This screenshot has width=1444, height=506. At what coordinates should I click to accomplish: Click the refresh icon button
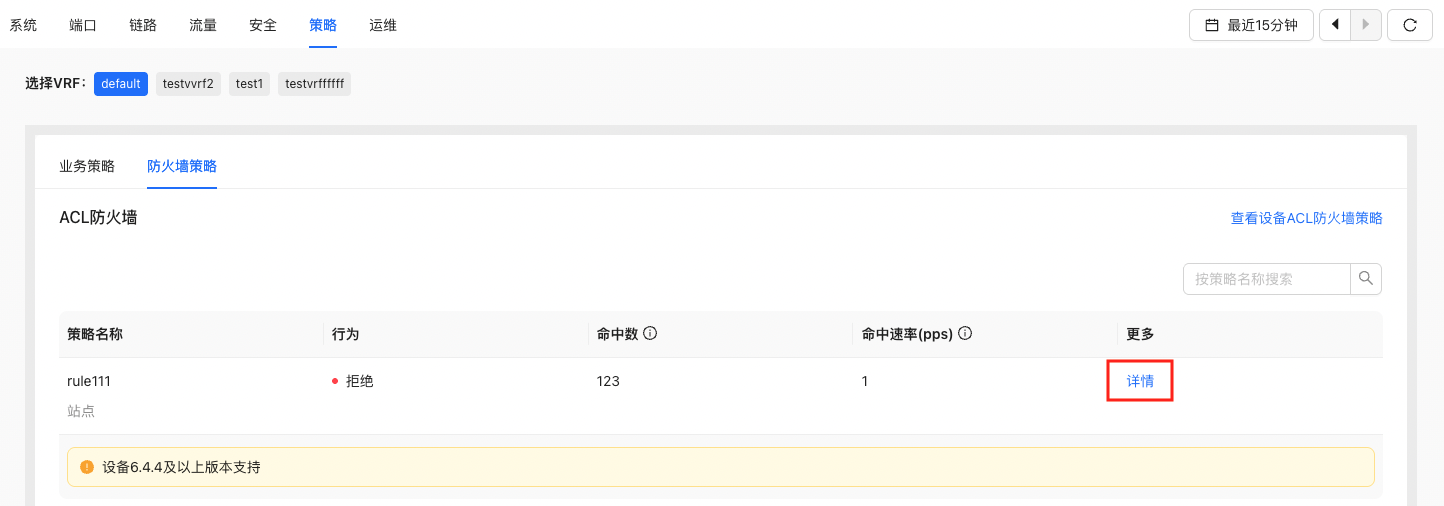pyautogui.click(x=1410, y=25)
